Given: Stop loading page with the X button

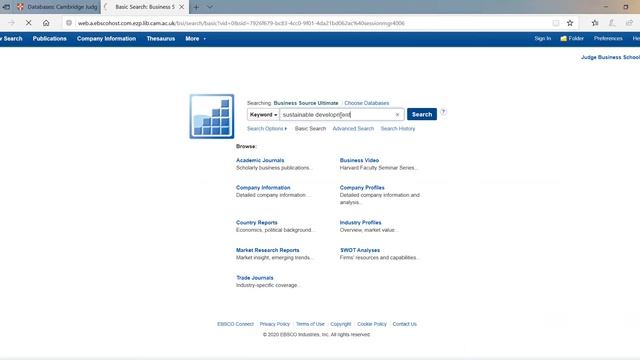Looking at the screenshot, I should click(29, 23).
